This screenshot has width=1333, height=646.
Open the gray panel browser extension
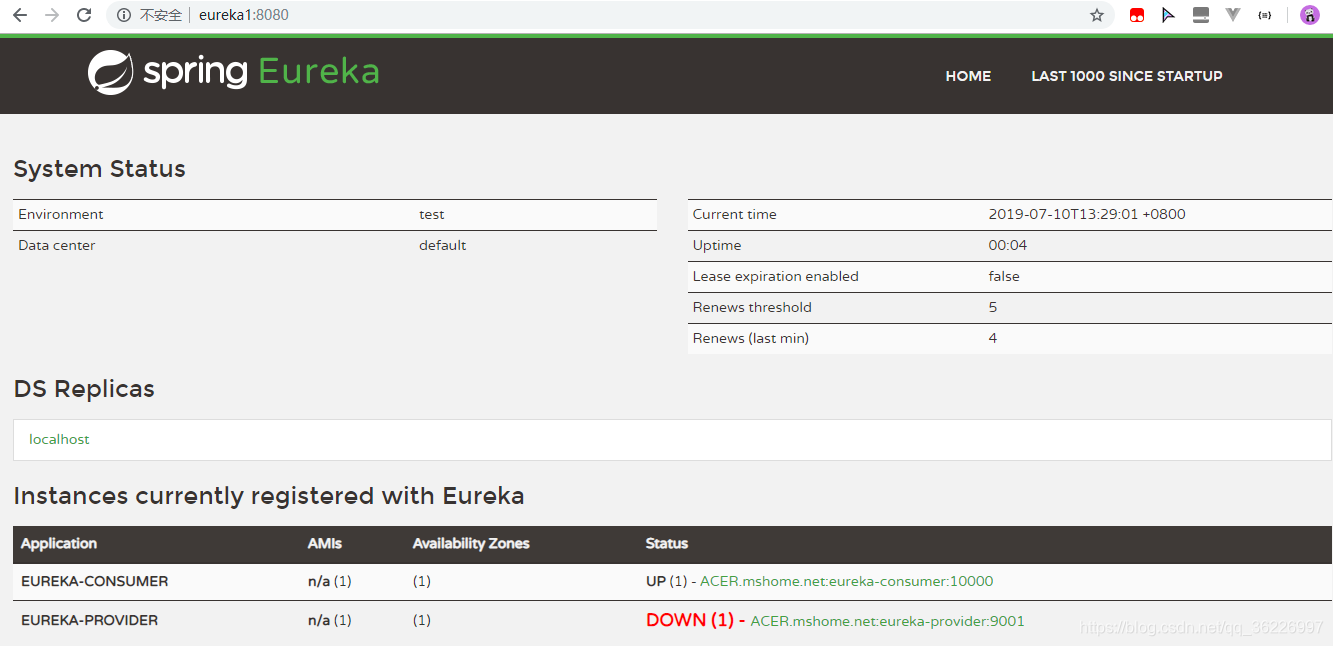pos(1201,15)
